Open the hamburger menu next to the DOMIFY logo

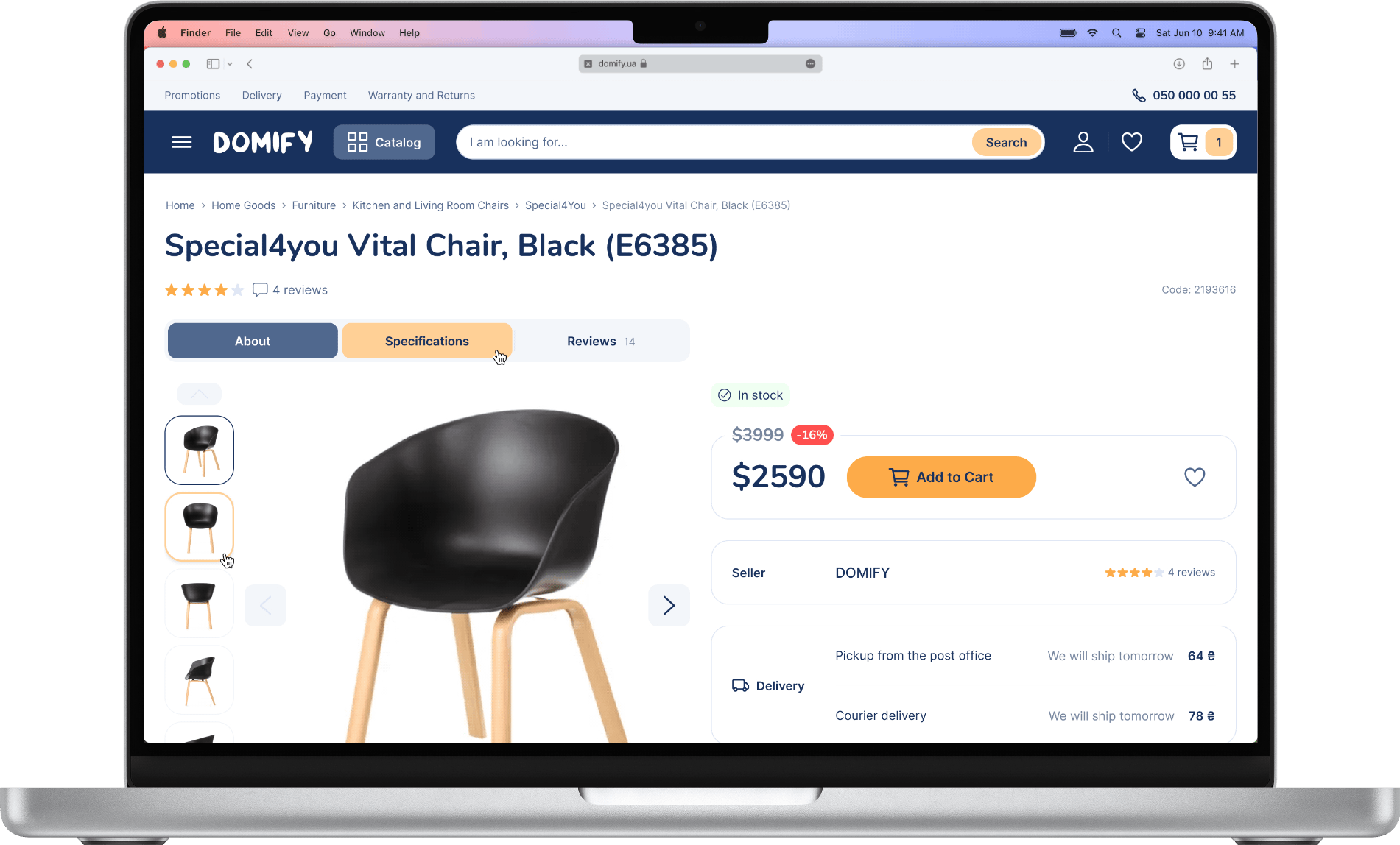coord(182,142)
